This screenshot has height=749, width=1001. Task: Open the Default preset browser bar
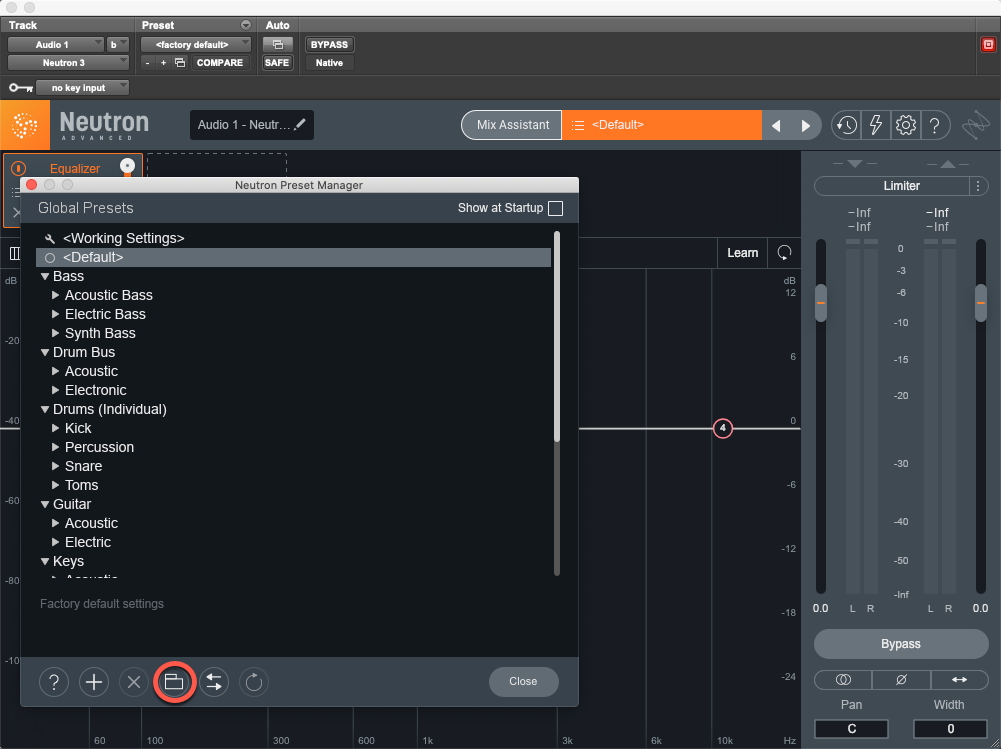click(661, 125)
